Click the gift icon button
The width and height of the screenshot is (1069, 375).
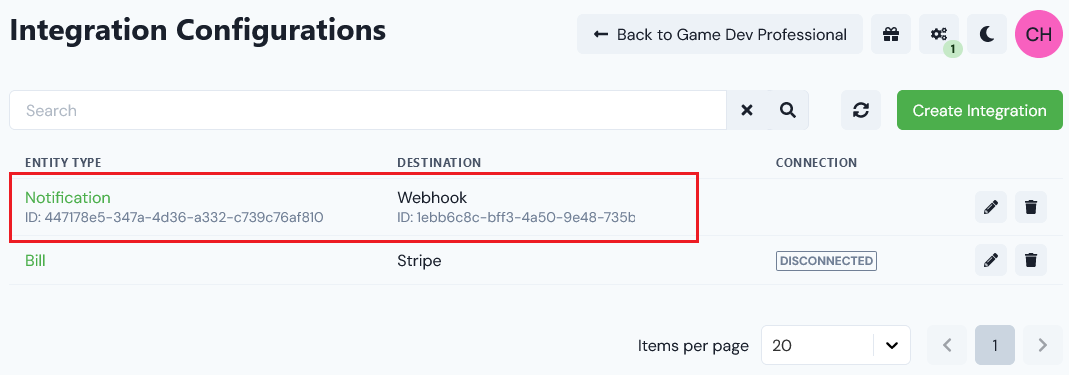tap(890, 34)
